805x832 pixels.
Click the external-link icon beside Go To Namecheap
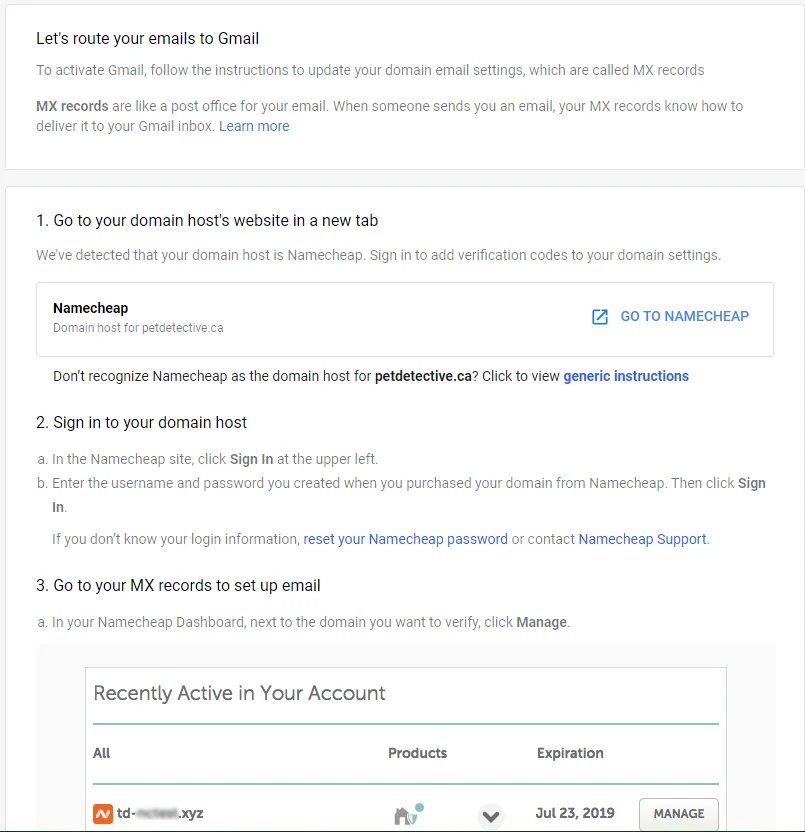point(600,317)
